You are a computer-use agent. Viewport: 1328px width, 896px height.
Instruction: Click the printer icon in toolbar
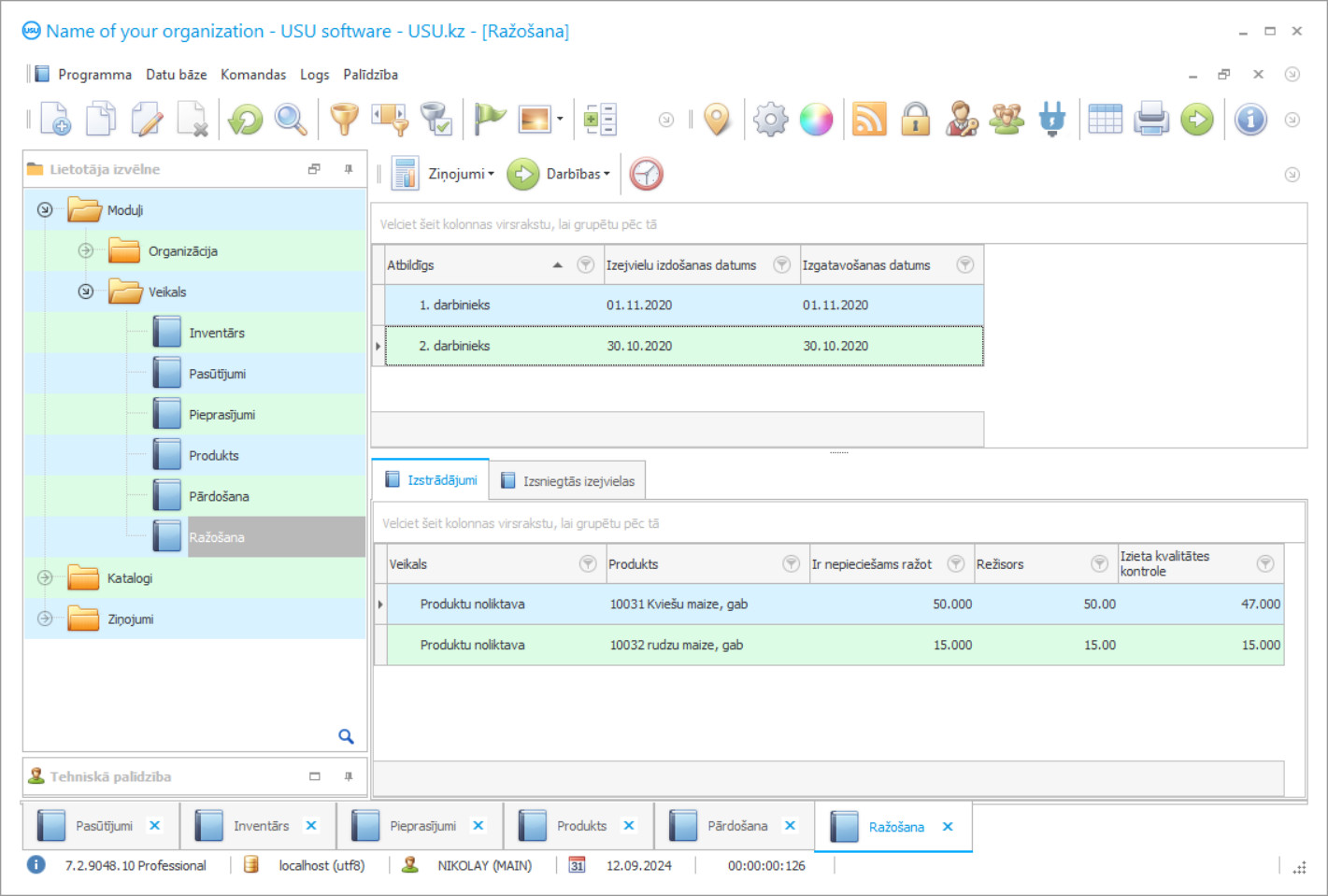pyautogui.click(x=1151, y=120)
